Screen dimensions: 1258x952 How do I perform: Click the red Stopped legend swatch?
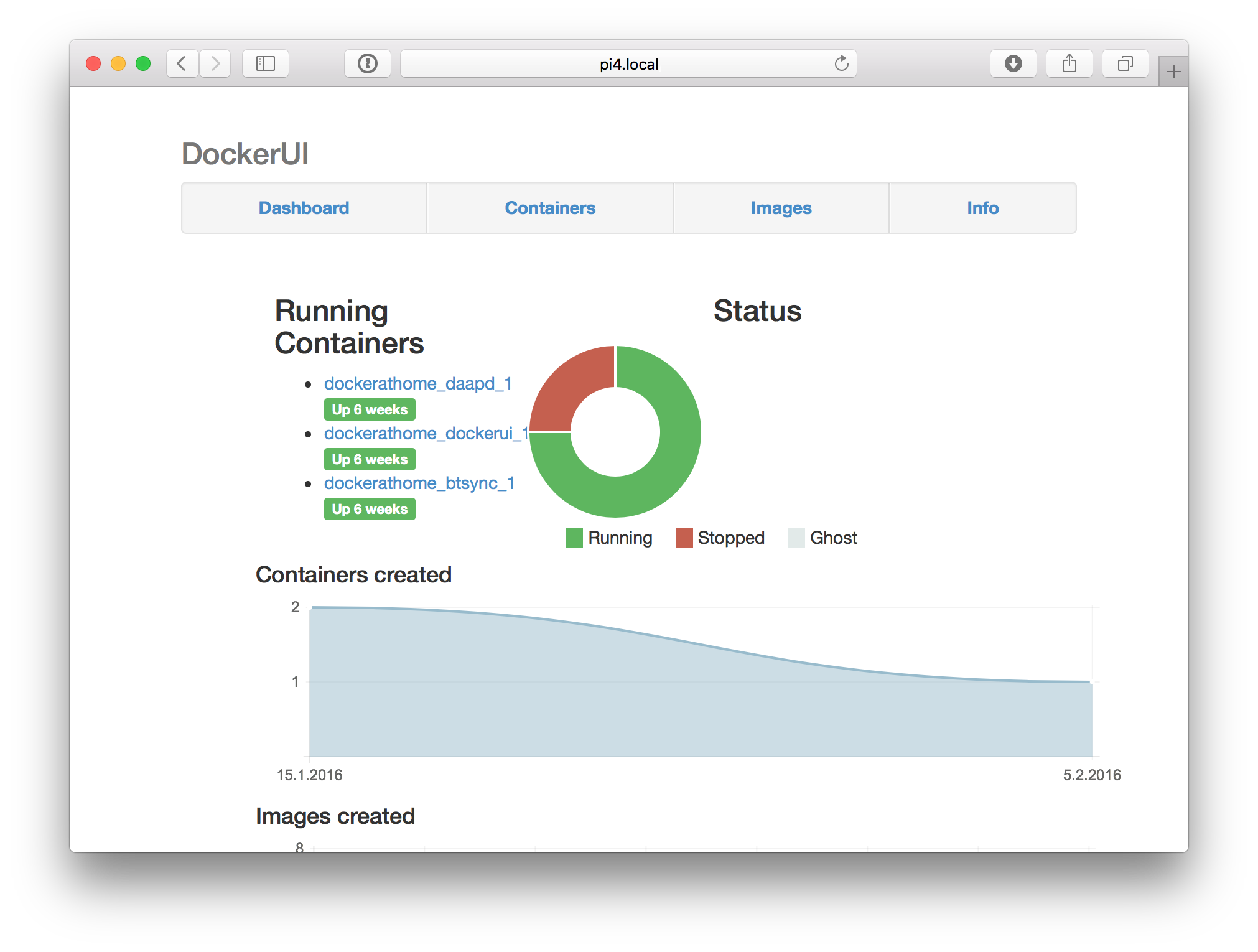point(684,538)
